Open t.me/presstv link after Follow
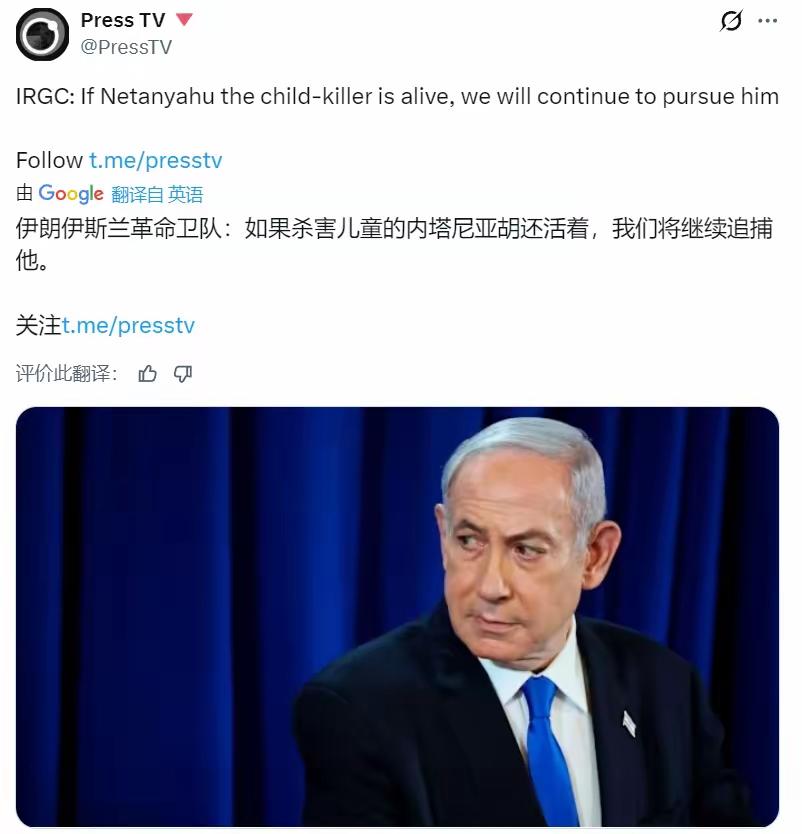The width and height of the screenshot is (802, 834). click(x=155, y=160)
